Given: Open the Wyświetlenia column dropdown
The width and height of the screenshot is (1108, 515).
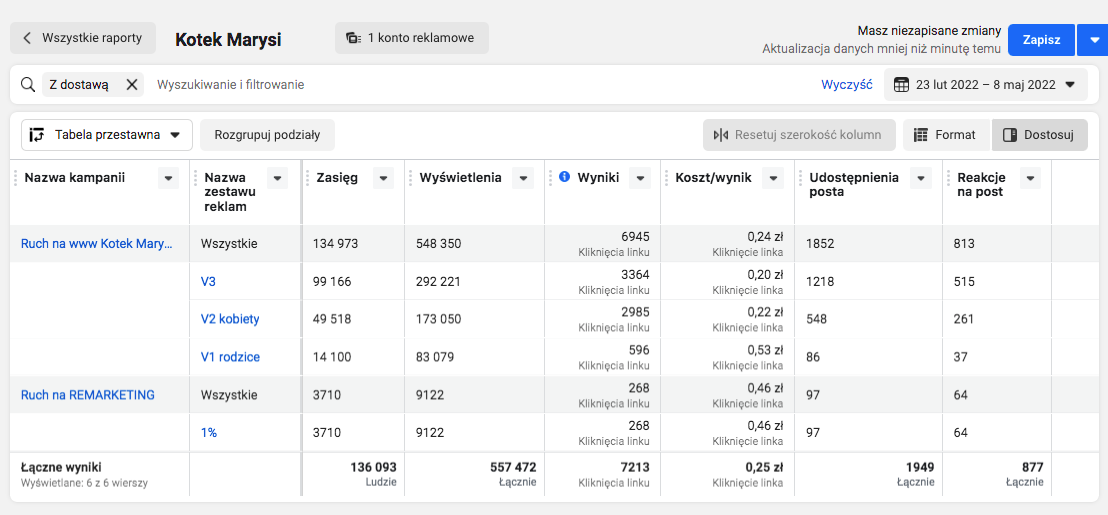Looking at the screenshot, I should click(x=522, y=178).
